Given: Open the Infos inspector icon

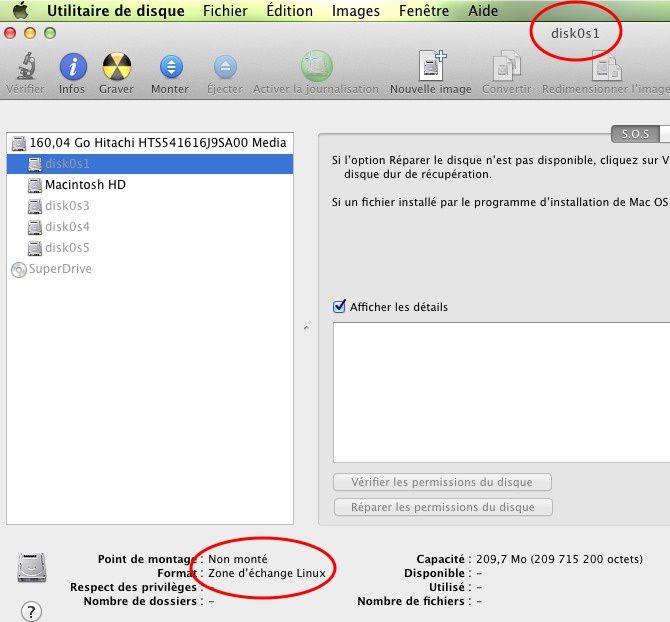Looking at the screenshot, I should tap(72, 68).
